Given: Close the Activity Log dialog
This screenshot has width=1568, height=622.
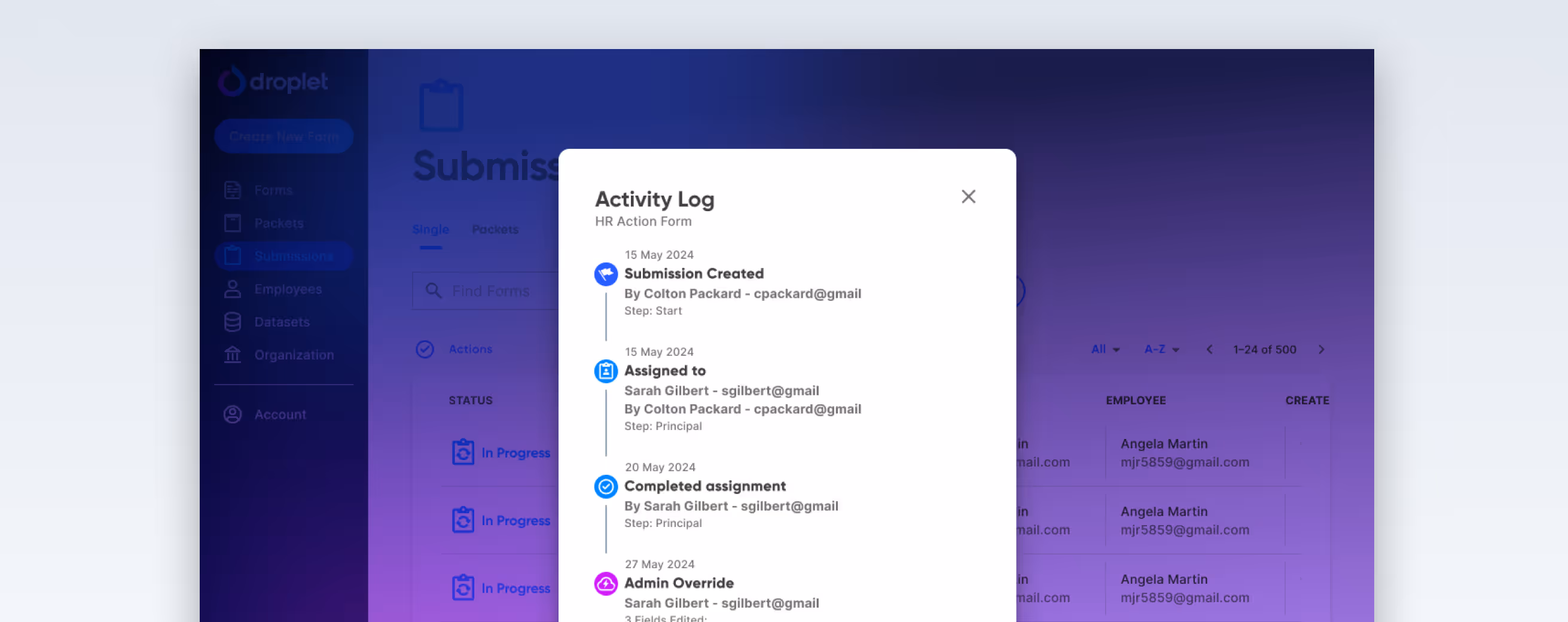Looking at the screenshot, I should point(968,197).
